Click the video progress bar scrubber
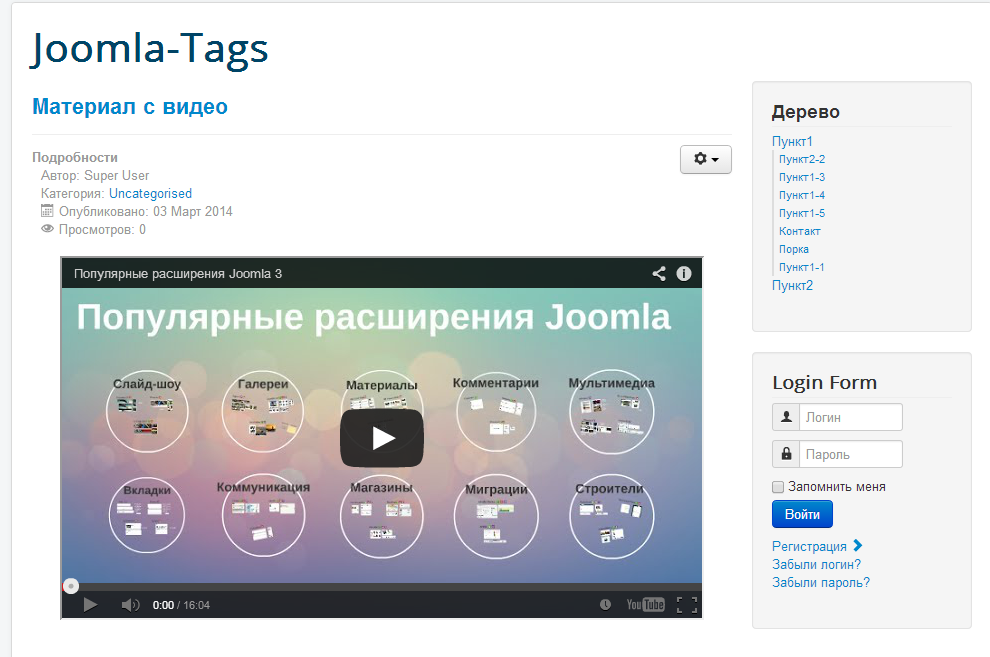Screen dimensions: 990x657 pos(71,586)
